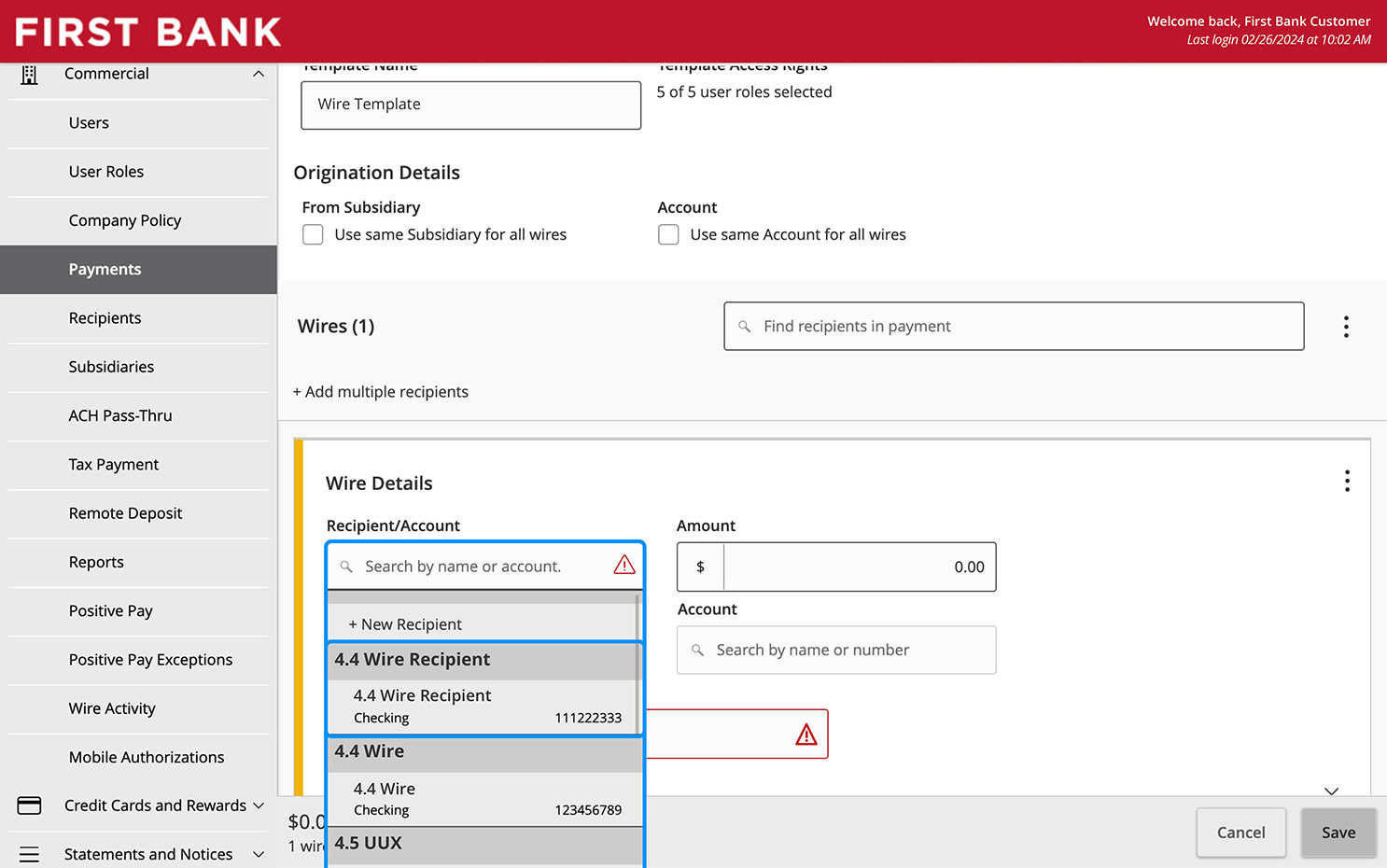Go to ACH Pass-Thru

point(138,416)
